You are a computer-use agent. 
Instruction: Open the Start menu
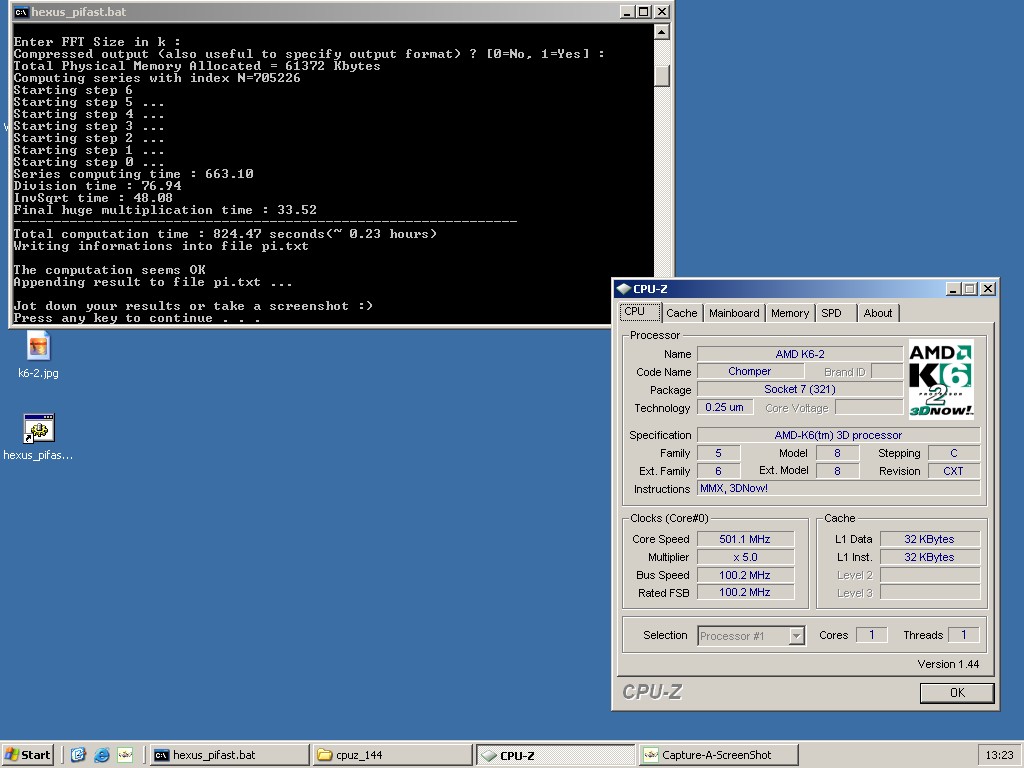[27, 755]
